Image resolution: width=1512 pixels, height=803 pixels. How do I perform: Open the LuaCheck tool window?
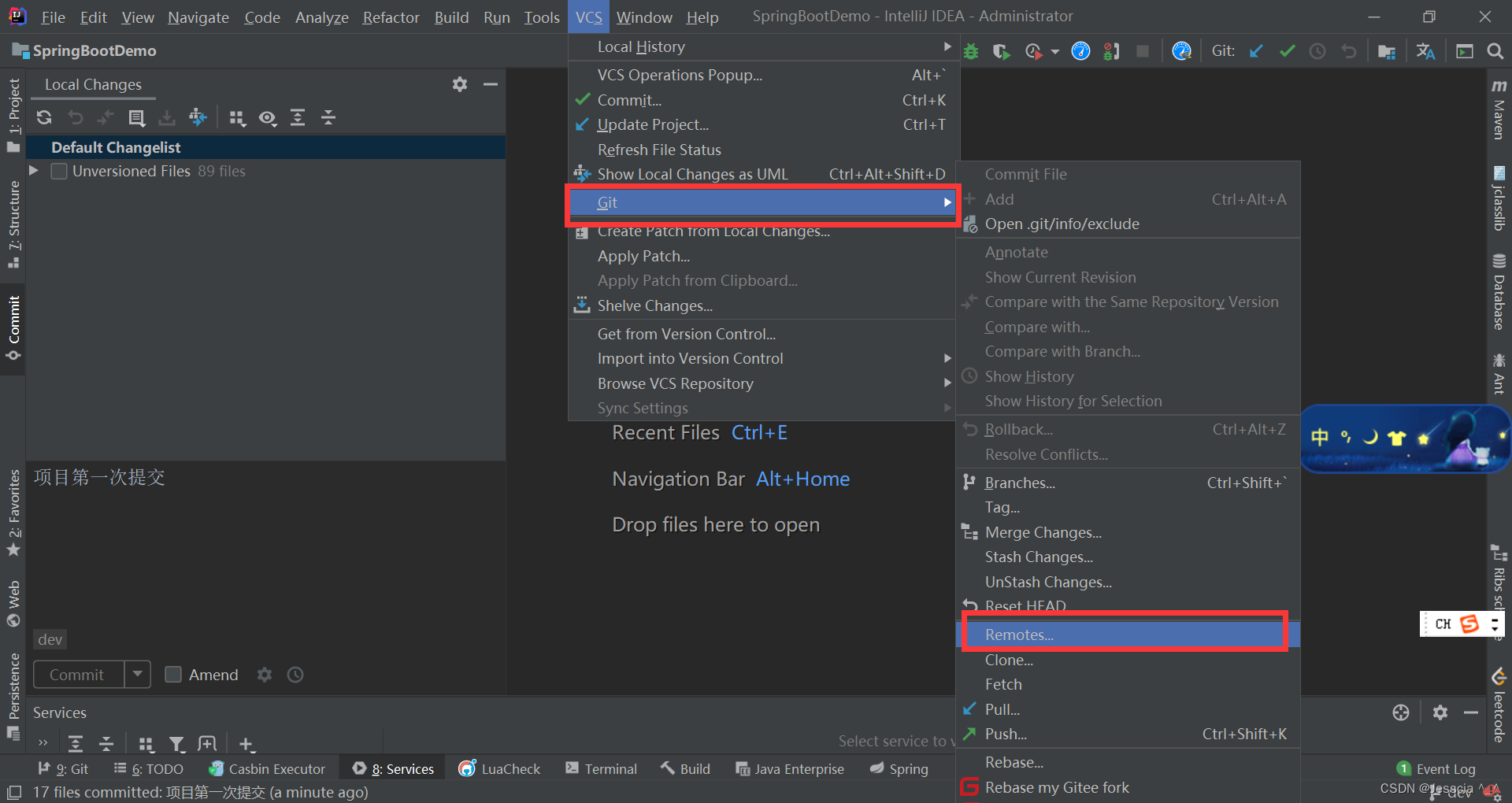pyautogui.click(x=500, y=768)
